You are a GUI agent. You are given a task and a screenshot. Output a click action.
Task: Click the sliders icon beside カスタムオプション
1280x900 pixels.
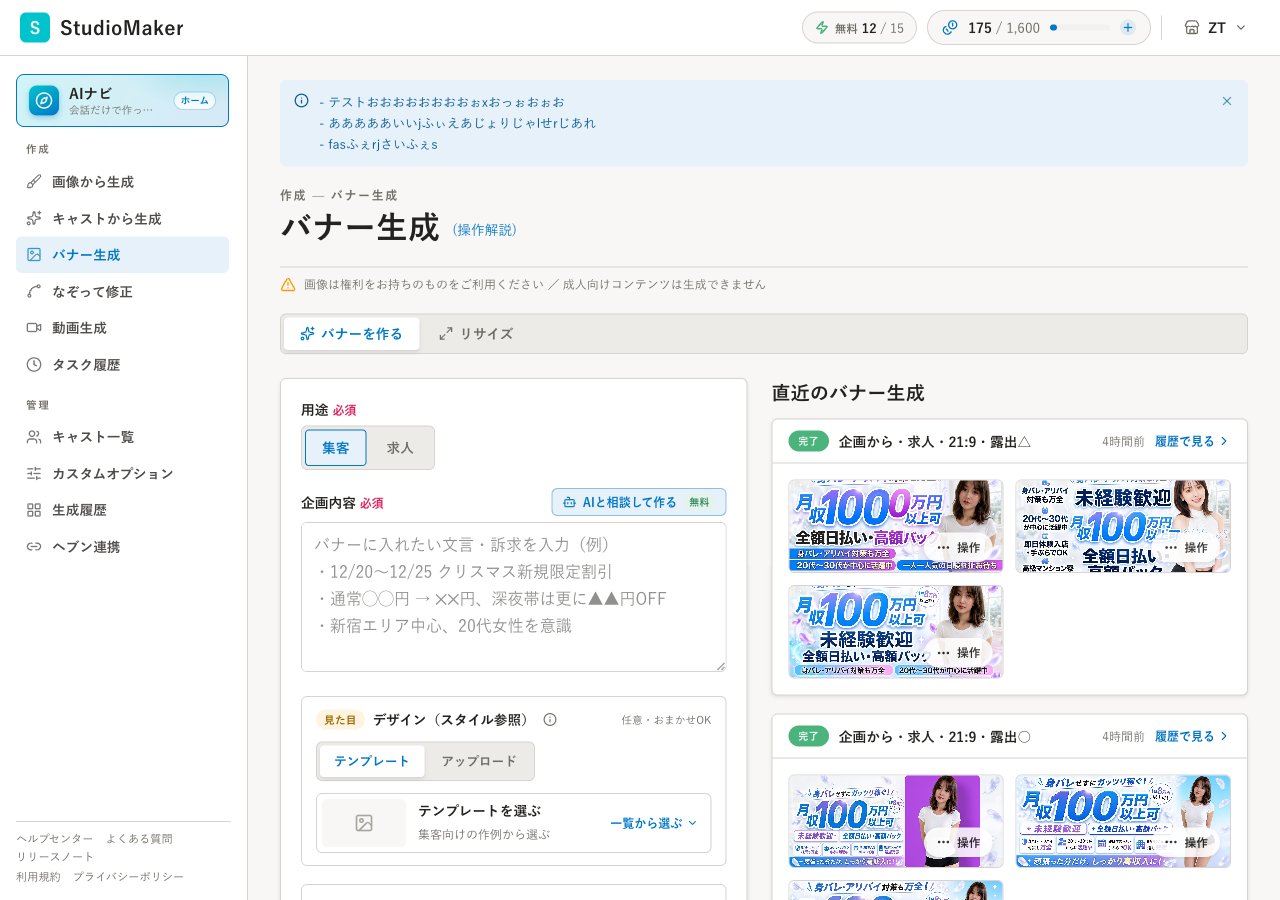pyautogui.click(x=34, y=473)
